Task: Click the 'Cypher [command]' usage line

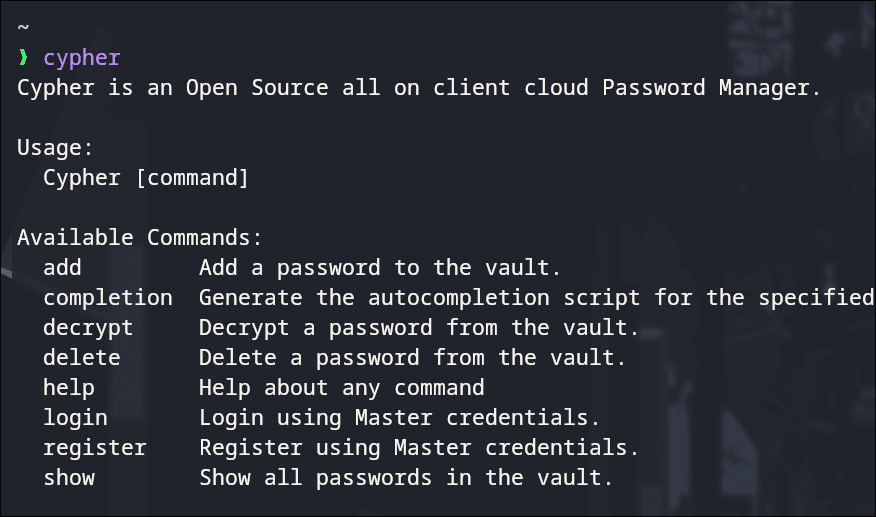Action: click(x=146, y=178)
